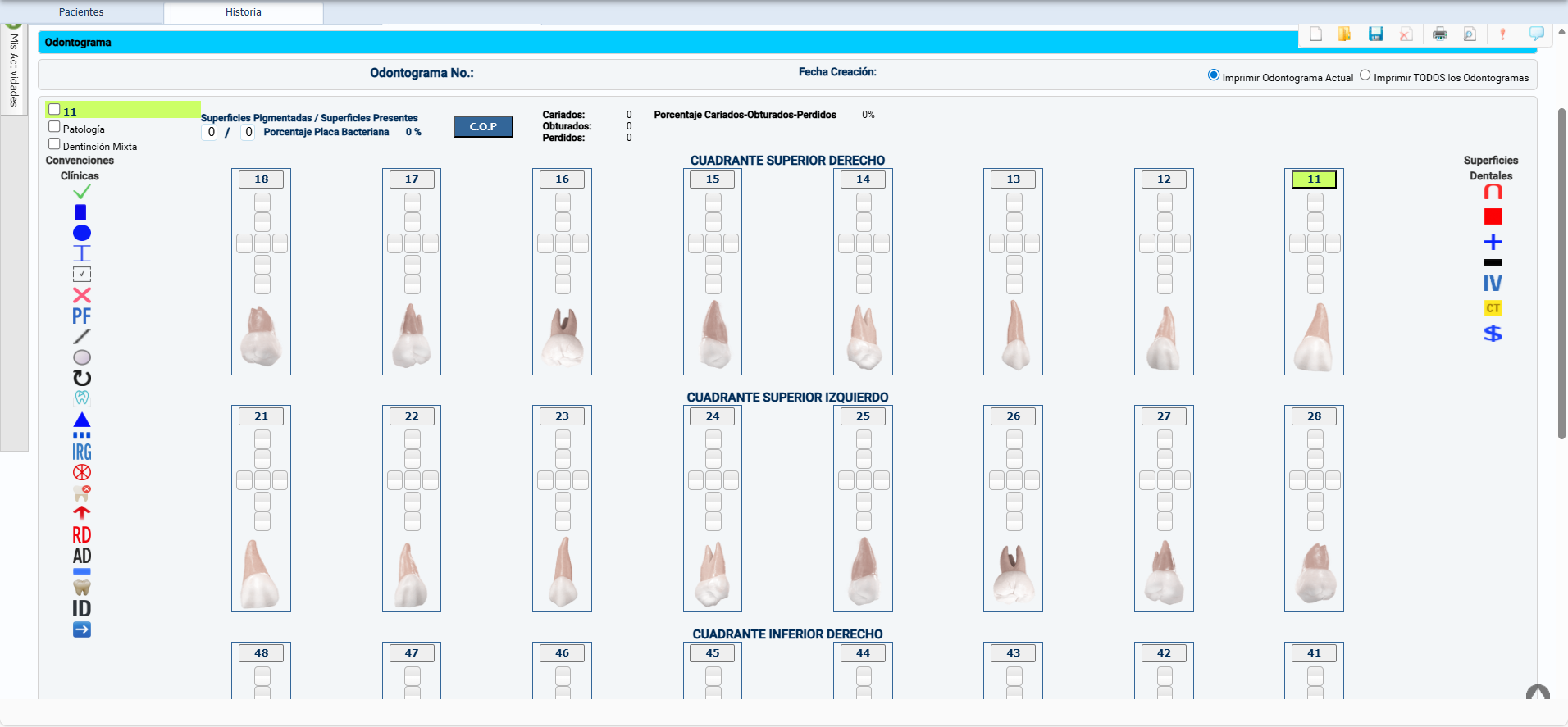Switch to the Pacientes tab
The width and height of the screenshot is (1568, 727).
coord(81,12)
